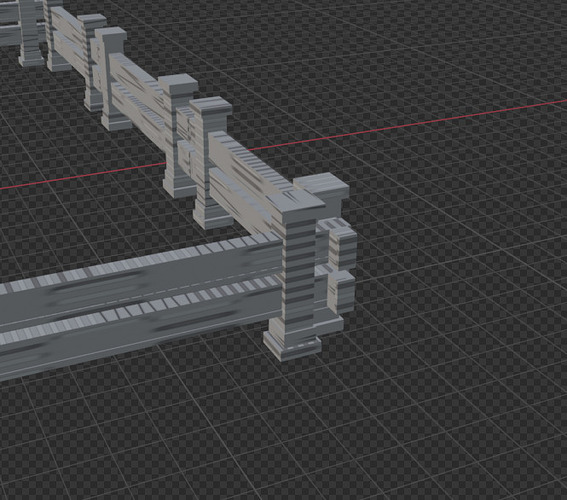
Task: Click the lower rail stub right of the nearest post
Action: [x=342, y=292]
